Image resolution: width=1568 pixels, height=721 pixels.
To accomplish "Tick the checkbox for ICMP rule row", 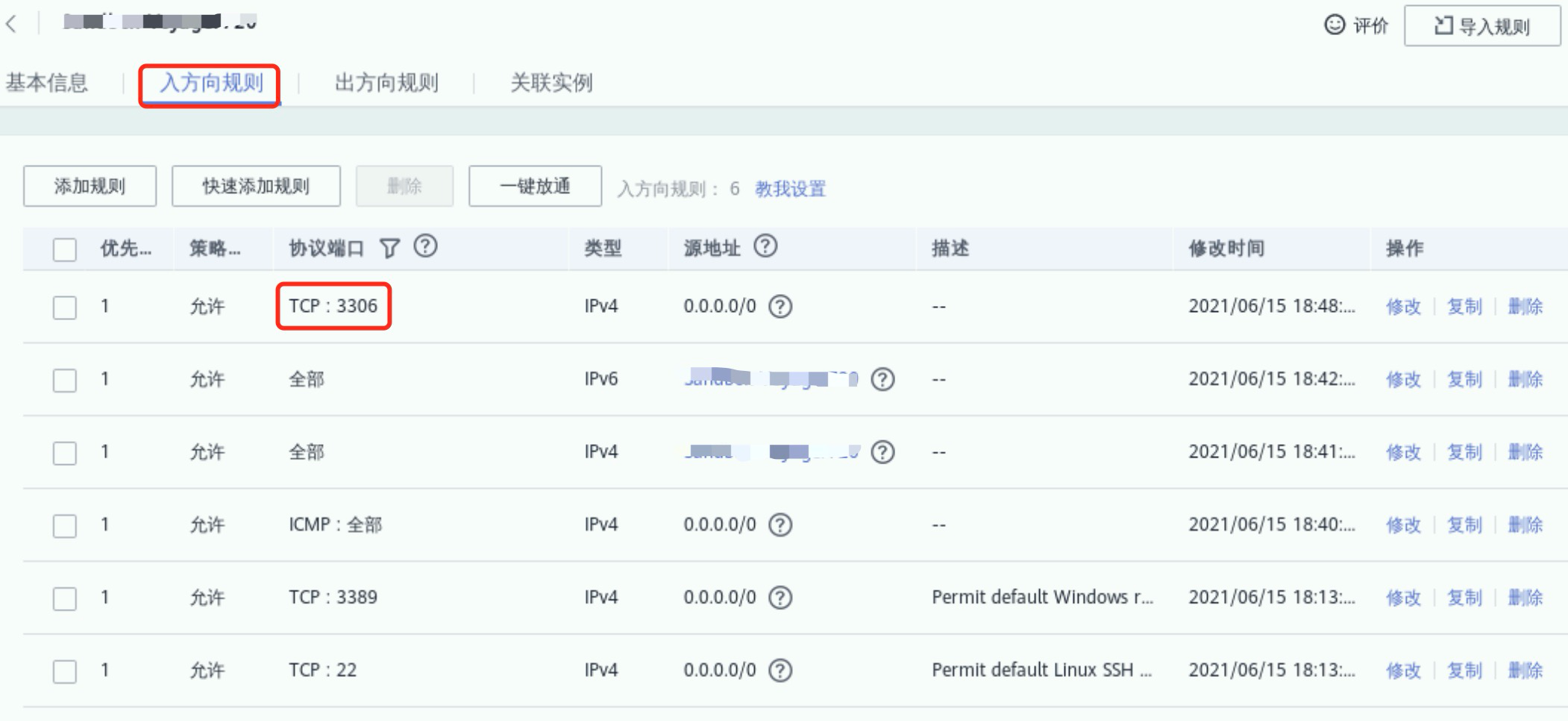I will 65,526.
